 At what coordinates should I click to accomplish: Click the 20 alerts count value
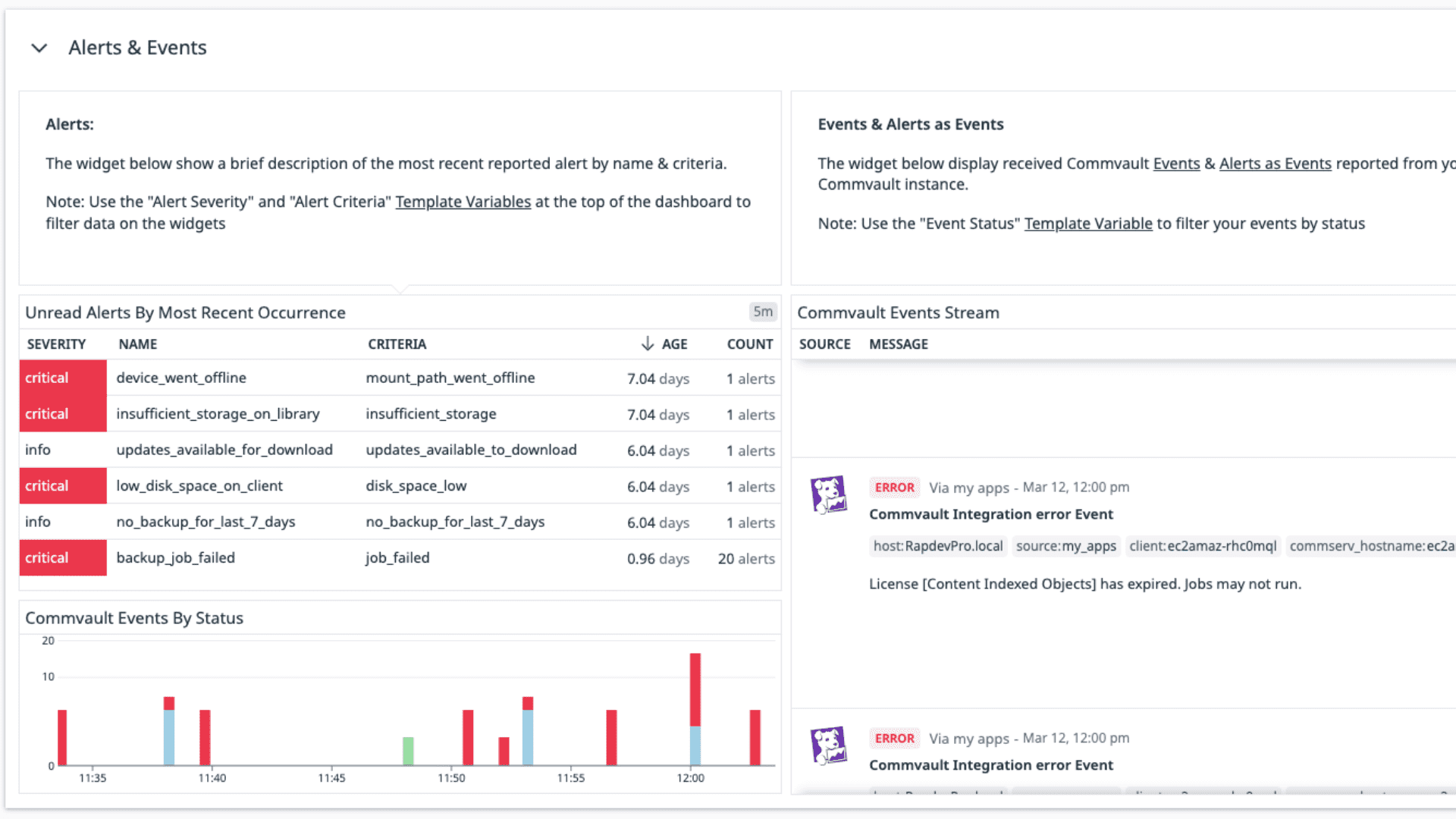click(746, 559)
